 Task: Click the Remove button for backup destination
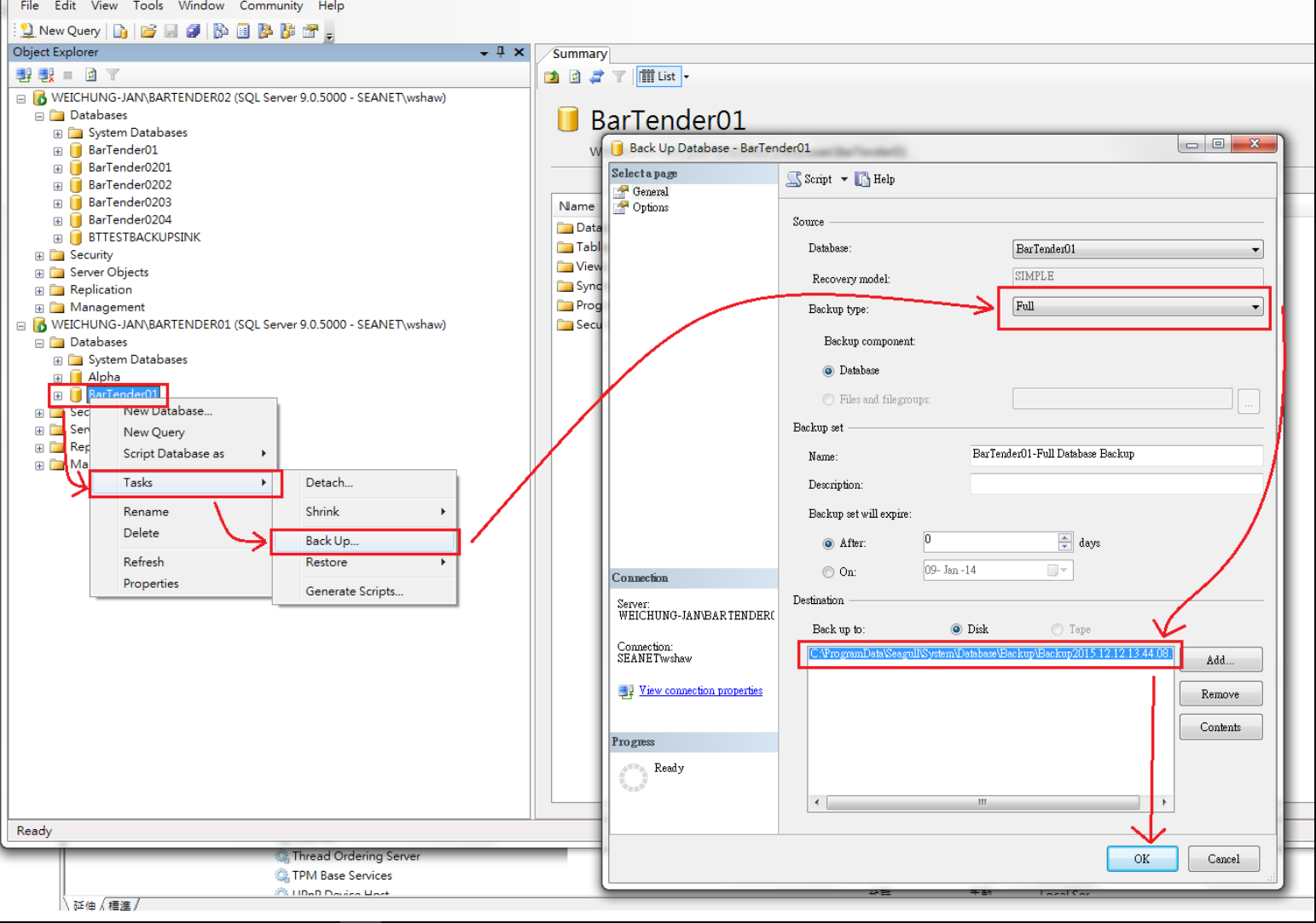click(x=1220, y=694)
